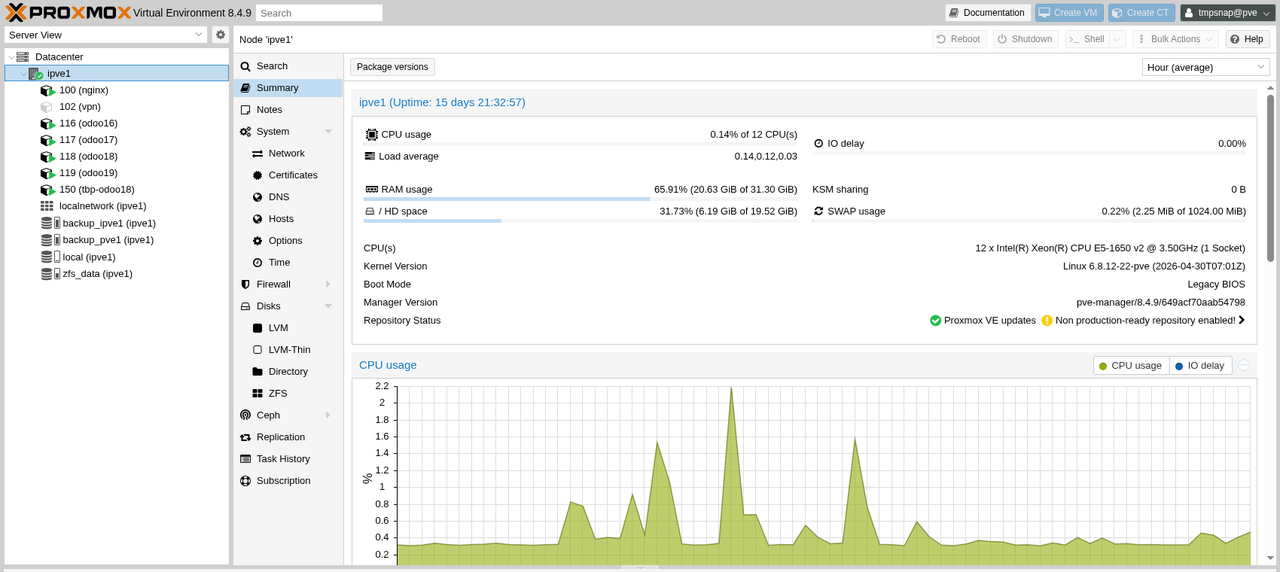This screenshot has width=1280, height=572.
Task: Click the Package versions button
Action: point(392,67)
